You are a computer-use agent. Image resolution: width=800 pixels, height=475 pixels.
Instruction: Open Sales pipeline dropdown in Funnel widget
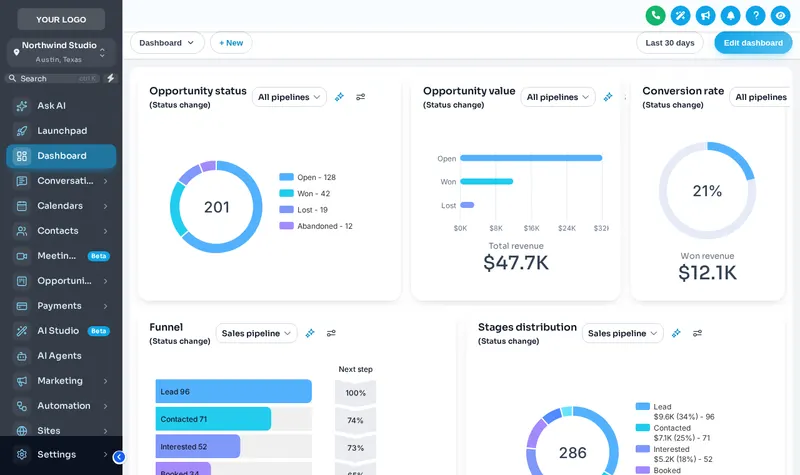(256, 333)
